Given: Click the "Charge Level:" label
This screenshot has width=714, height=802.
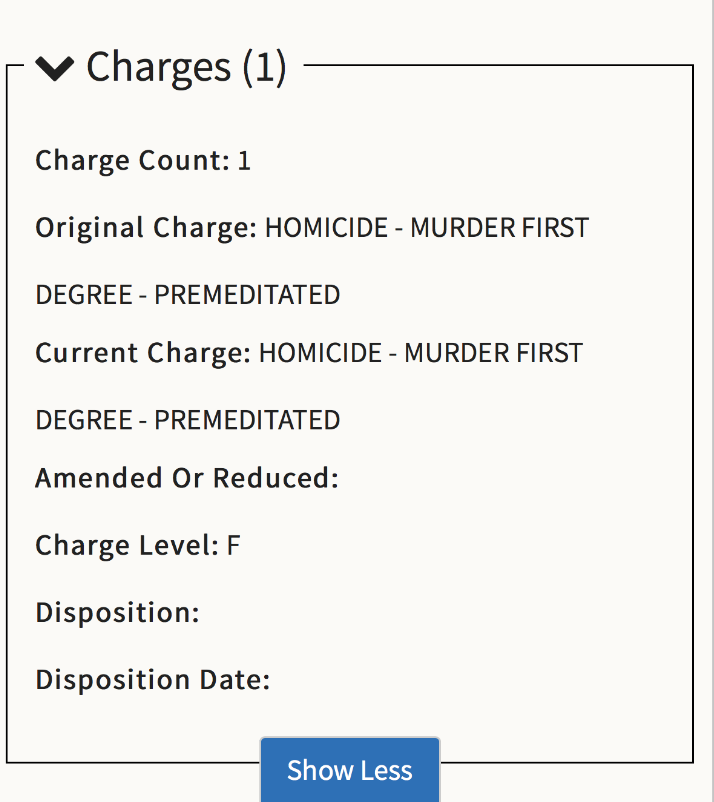Looking at the screenshot, I should coord(127,545).
